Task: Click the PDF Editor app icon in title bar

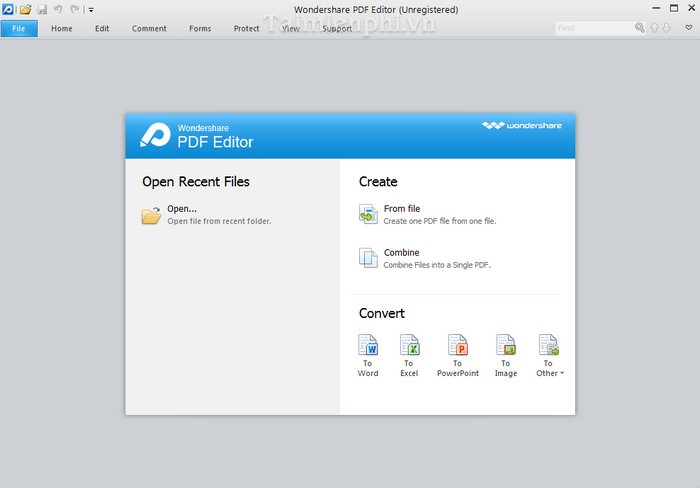Action: click(8, 9)
